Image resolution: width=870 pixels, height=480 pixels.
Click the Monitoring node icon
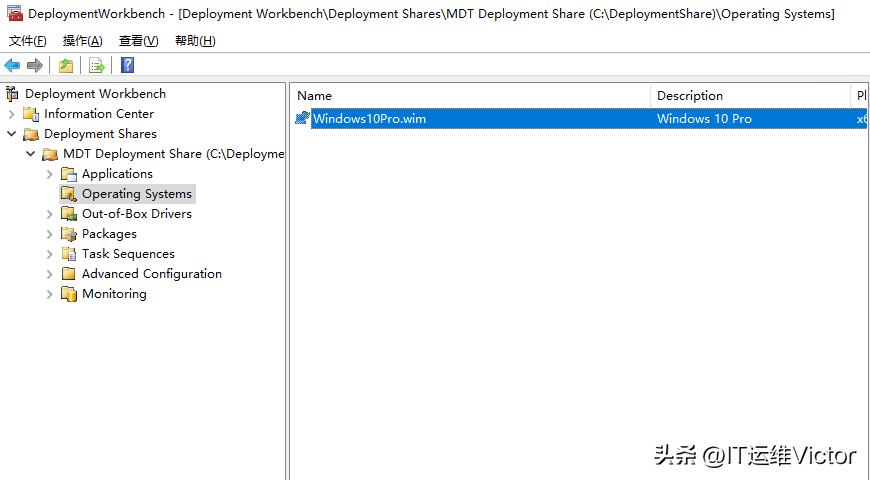(x=69, y=294)
